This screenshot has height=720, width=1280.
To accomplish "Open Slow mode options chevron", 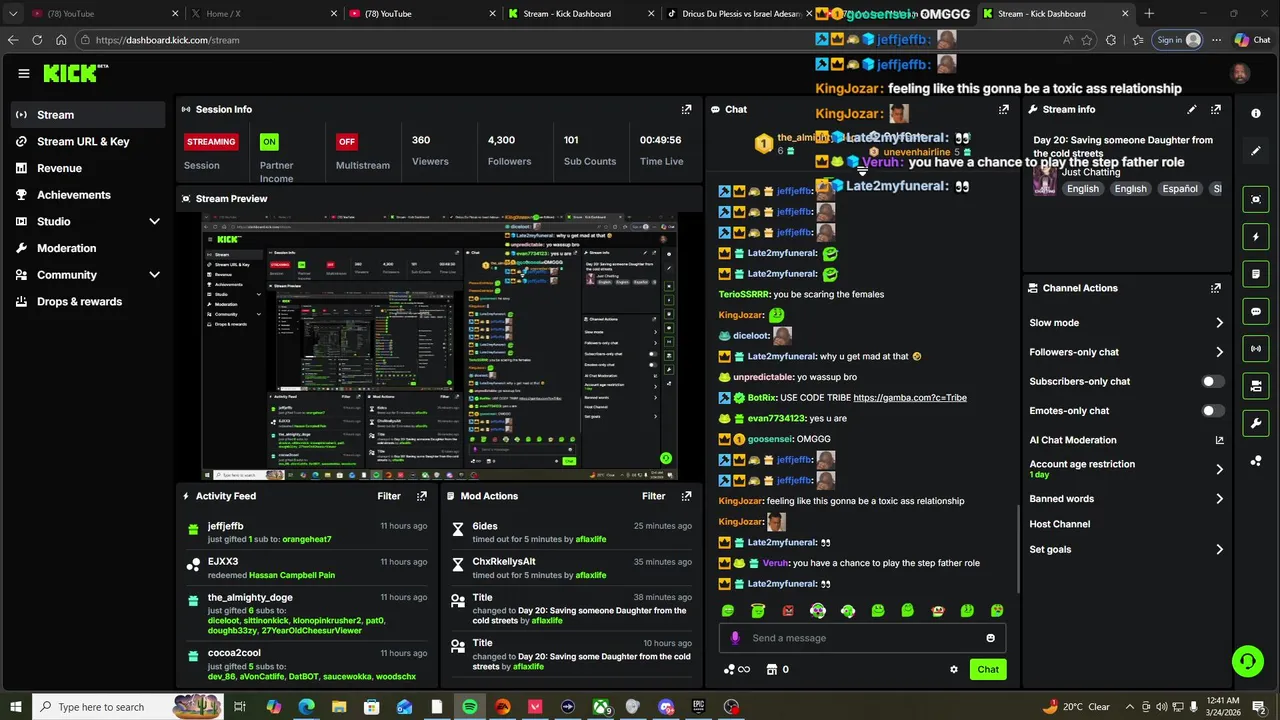I will (x=1219, y=323).
